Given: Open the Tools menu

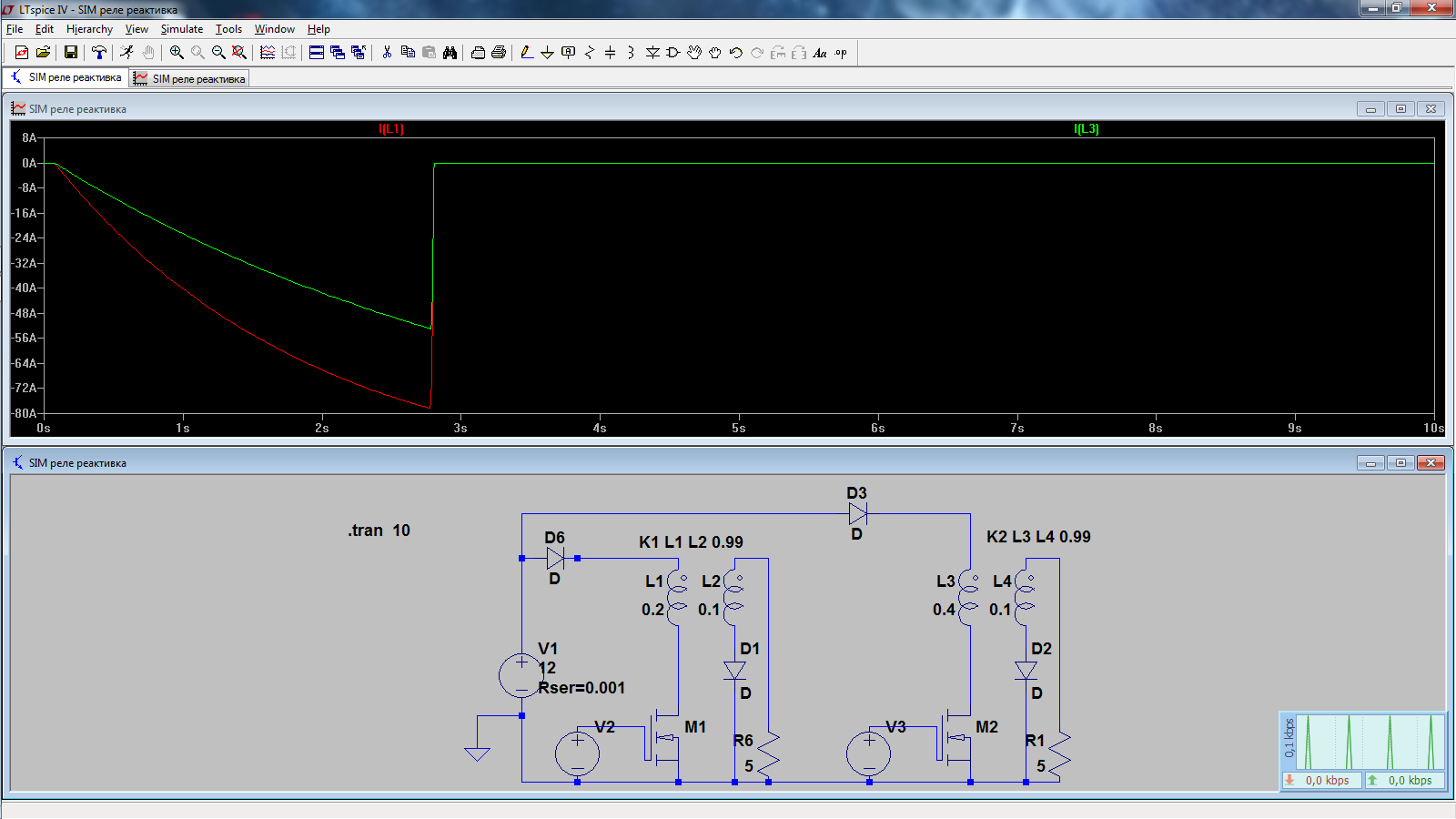Looking at the screenshot, I should pos(228,29).
